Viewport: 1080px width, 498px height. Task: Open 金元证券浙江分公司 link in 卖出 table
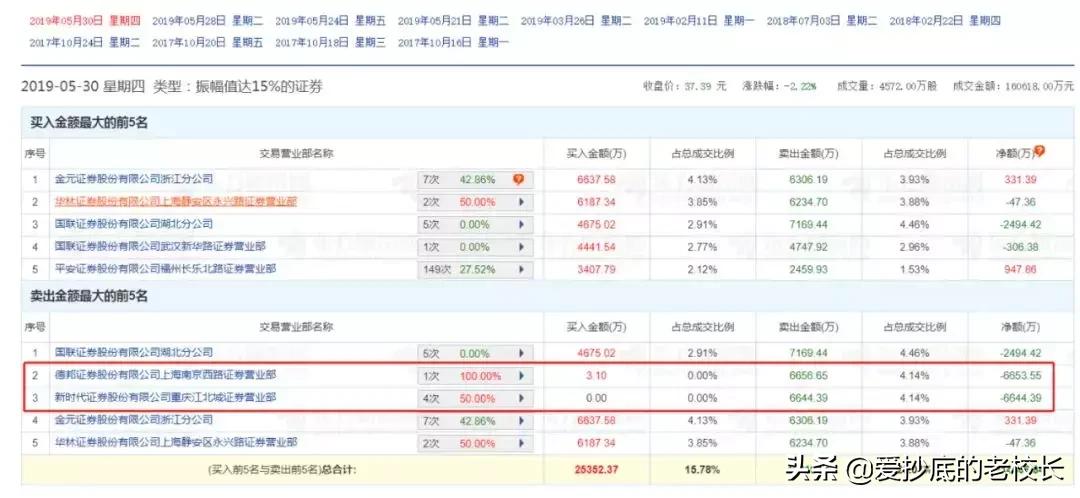(x=134, y=420)
